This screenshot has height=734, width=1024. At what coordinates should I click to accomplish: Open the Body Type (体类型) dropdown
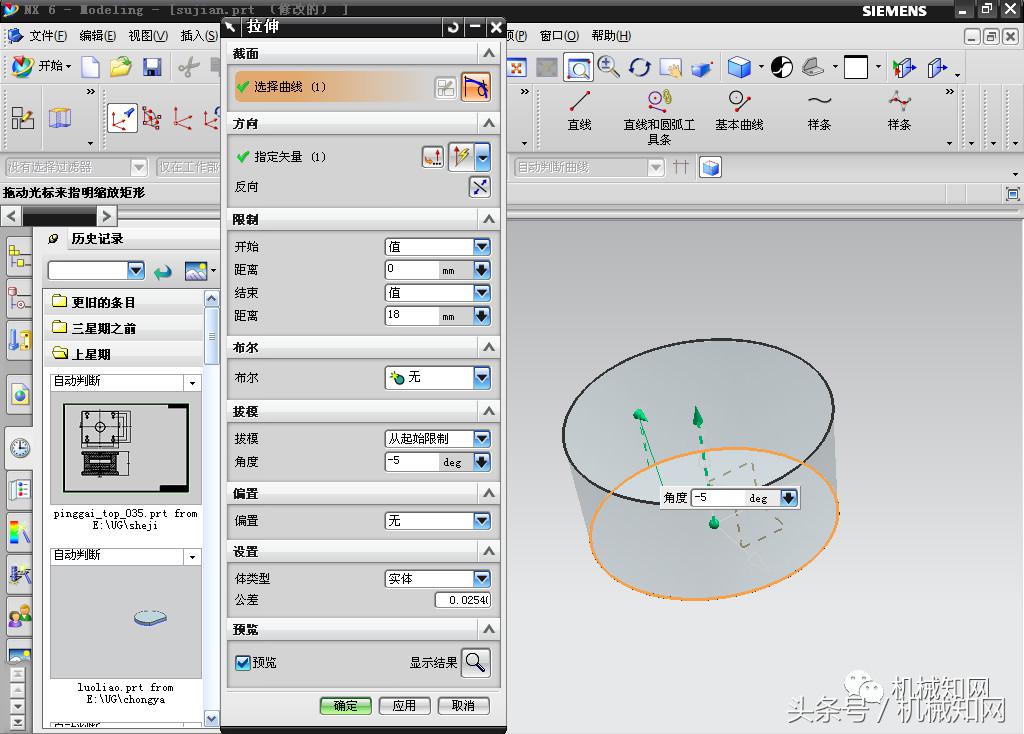pos(482,578)
